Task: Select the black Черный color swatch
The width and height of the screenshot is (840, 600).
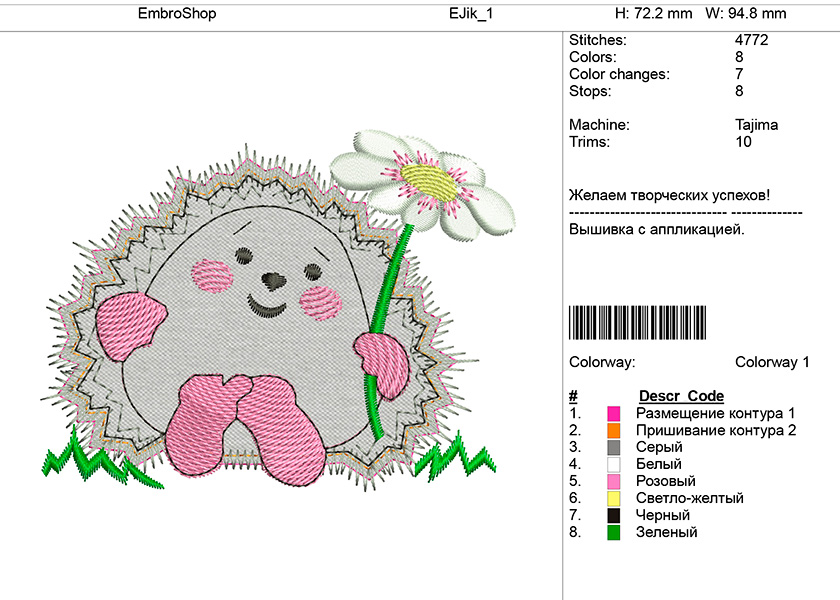Action: click(x=614, y=515)
